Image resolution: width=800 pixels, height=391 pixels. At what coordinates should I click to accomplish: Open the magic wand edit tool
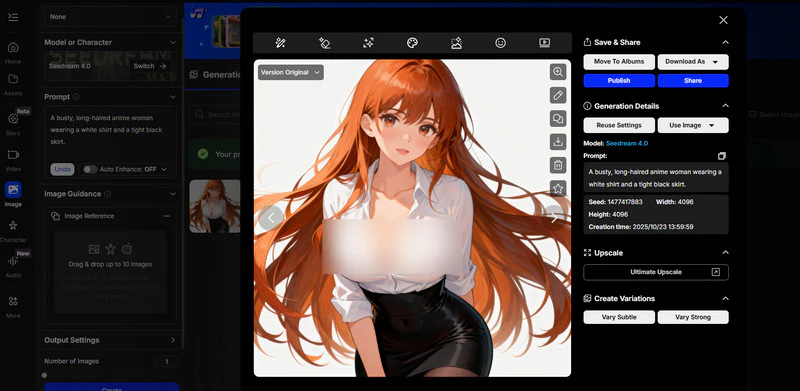pos(280,43)
